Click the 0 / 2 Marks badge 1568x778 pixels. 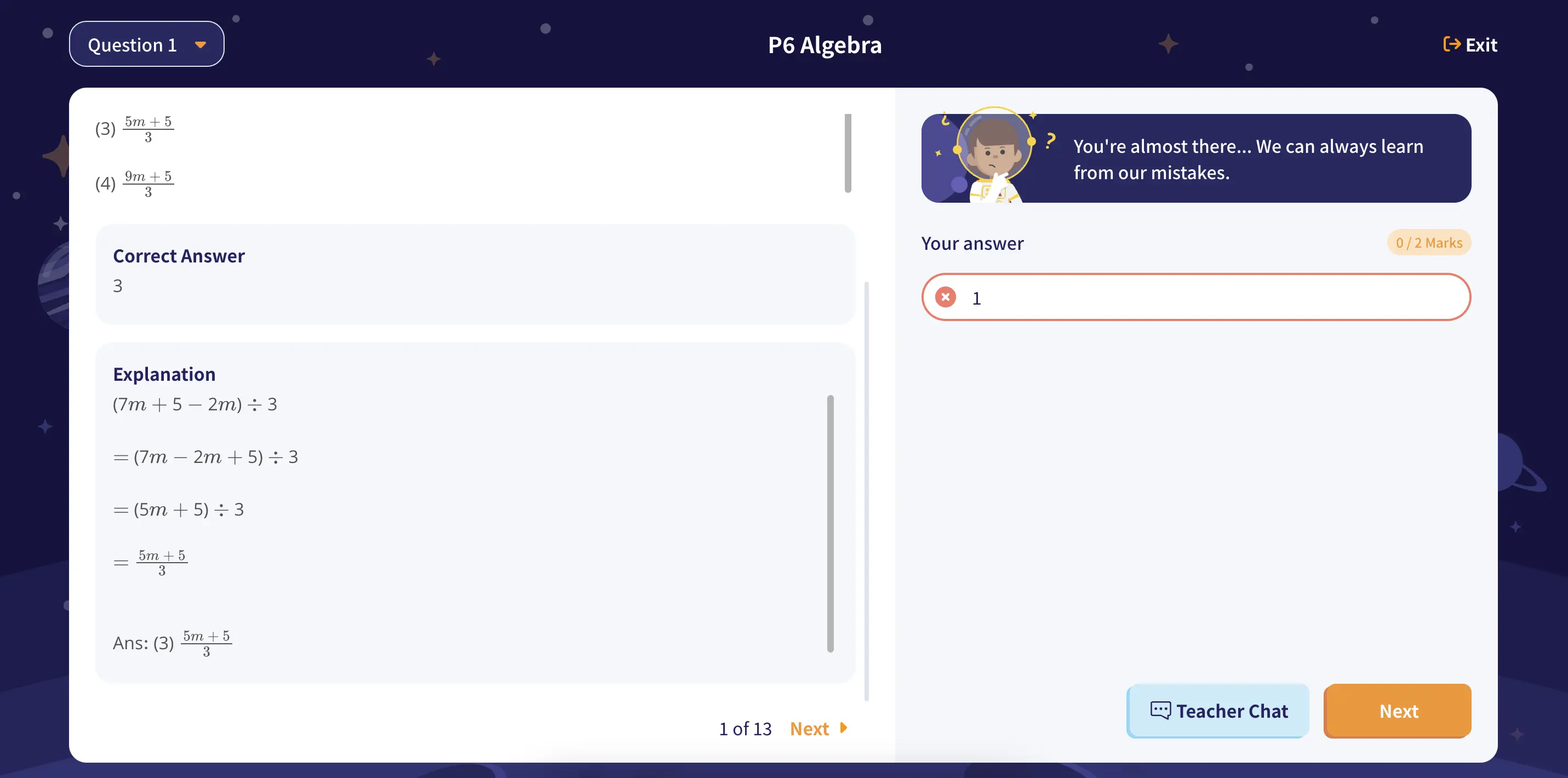click(1429, 242)
